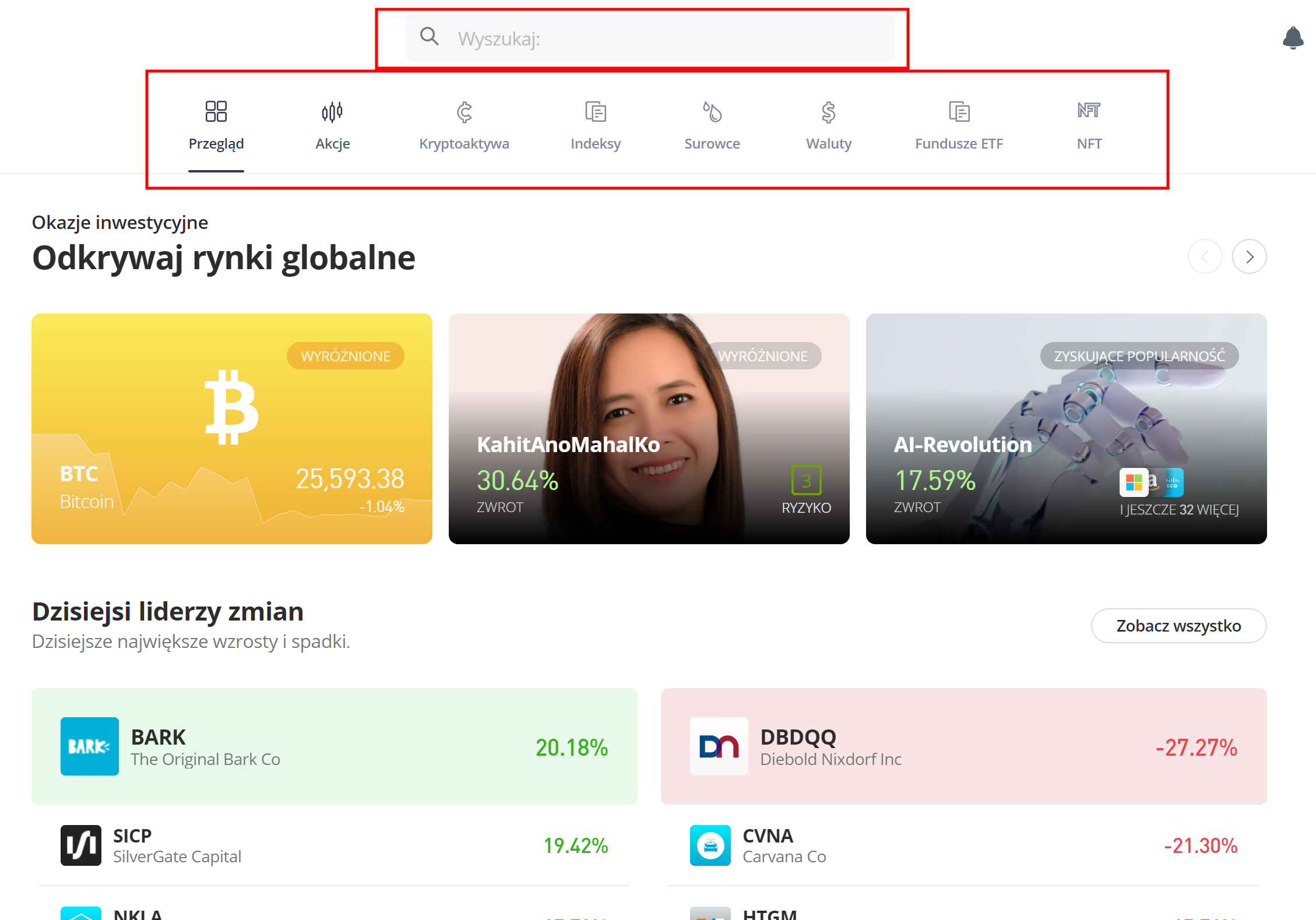Open the notifications bell icon
The image size is (1316, 920).
coord(1292,38)
